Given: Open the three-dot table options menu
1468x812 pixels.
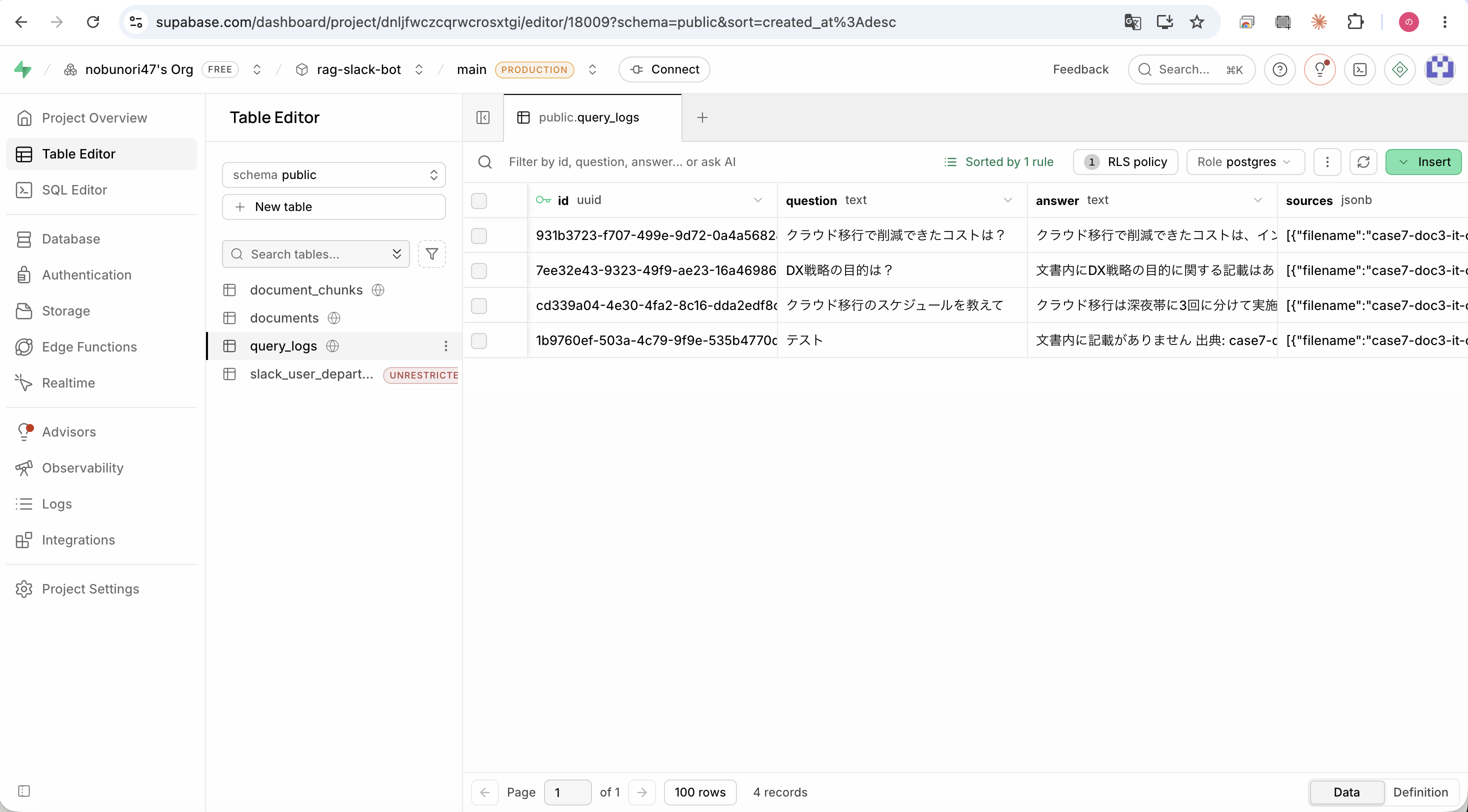Looking at the screenshot, I should (1327, 162).
